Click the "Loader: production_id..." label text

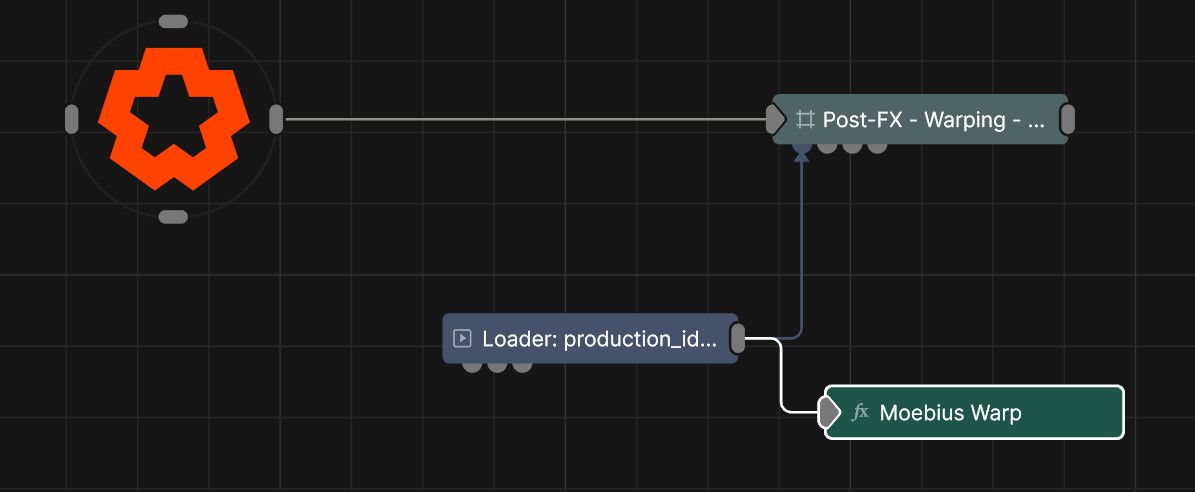600,339
